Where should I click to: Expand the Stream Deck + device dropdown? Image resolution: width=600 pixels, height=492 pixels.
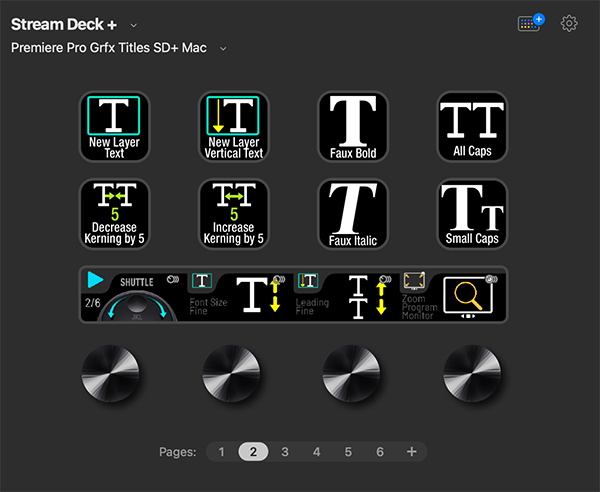[x=134, y=25]
